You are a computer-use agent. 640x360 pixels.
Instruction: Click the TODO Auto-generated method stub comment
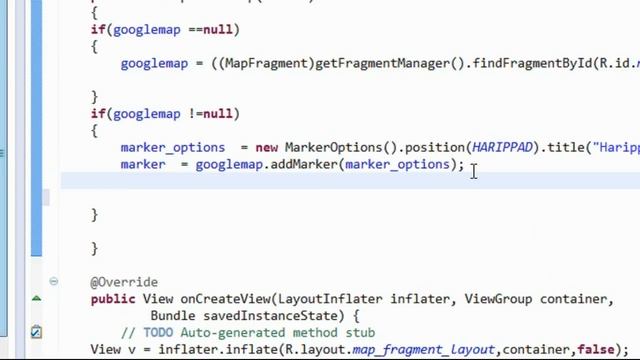248,333
